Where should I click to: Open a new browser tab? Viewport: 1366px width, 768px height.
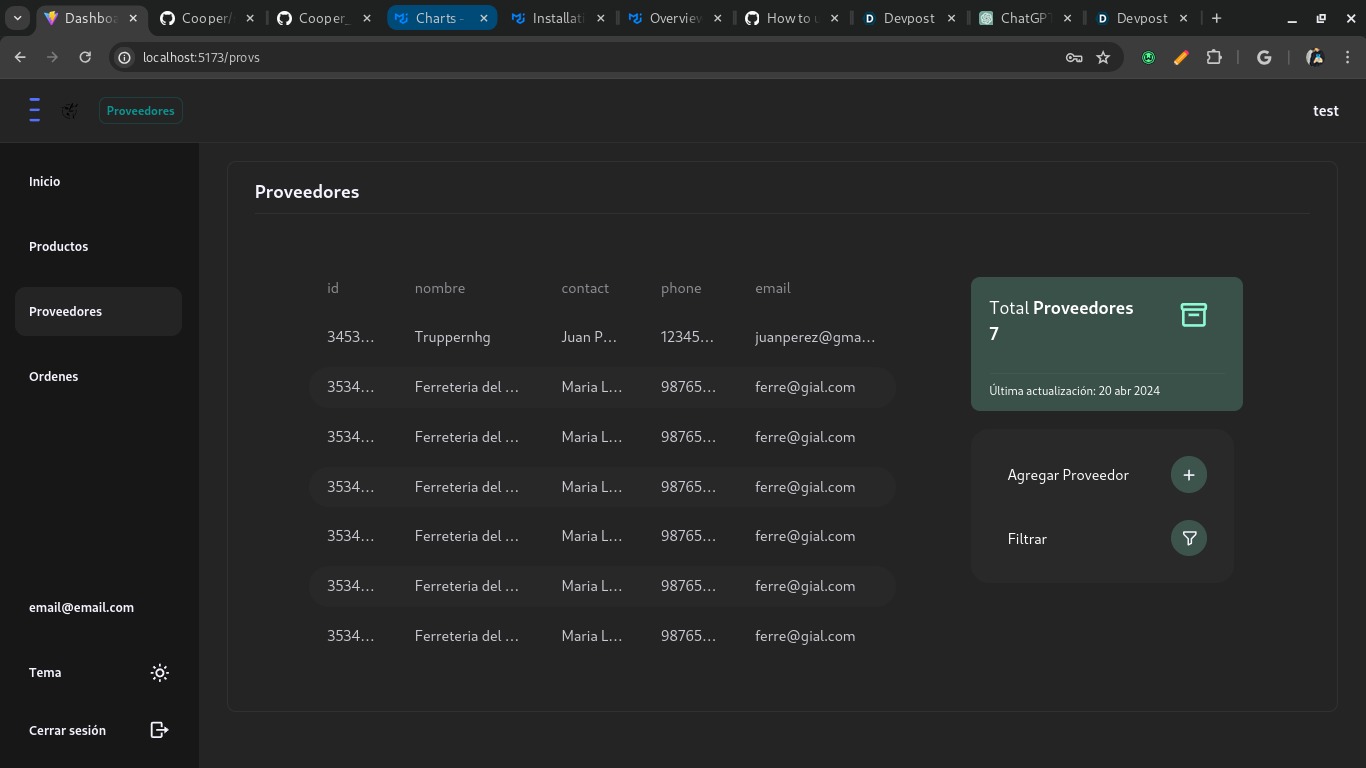point(1216,18)
